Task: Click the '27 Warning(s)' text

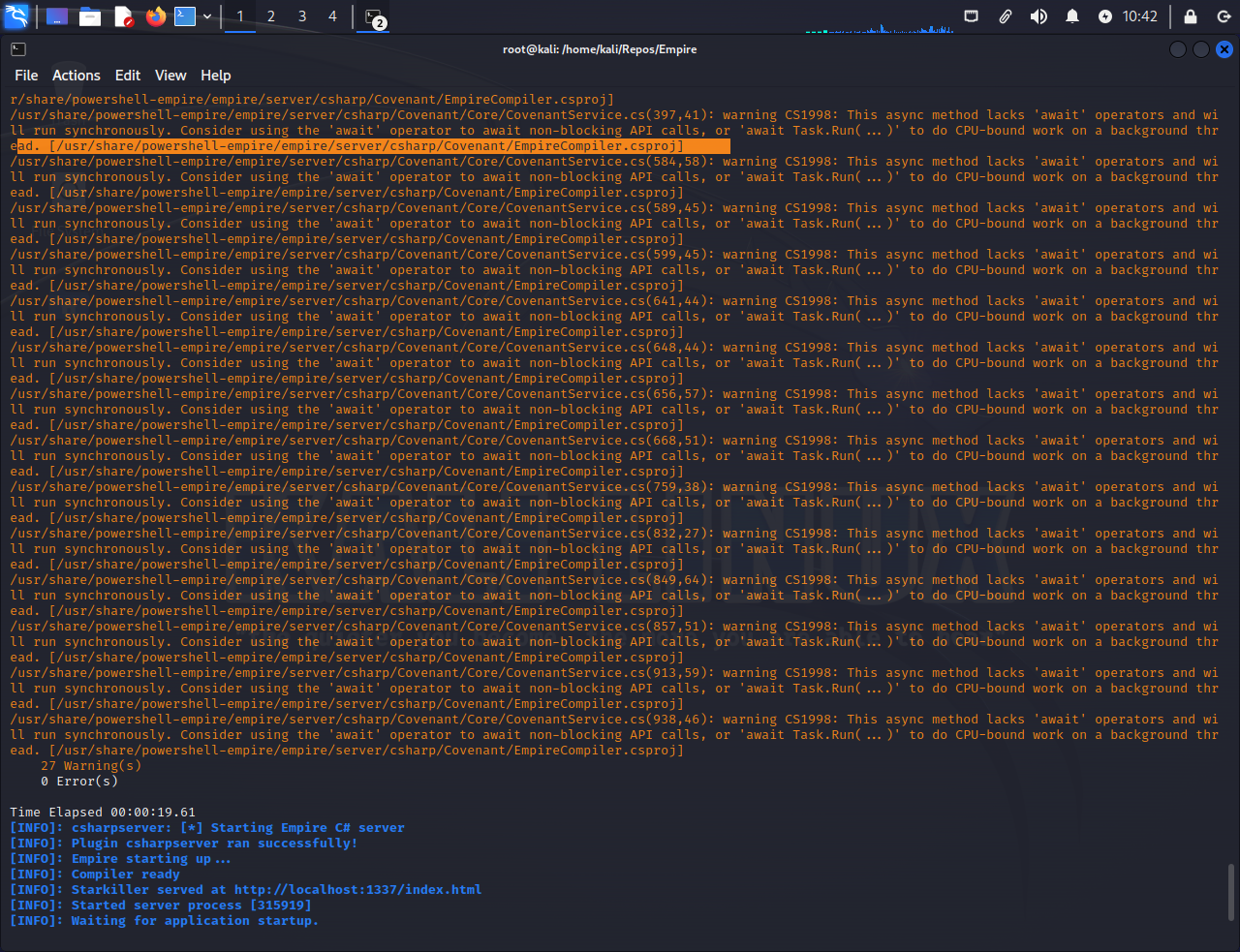Action: tap(91, 766)
